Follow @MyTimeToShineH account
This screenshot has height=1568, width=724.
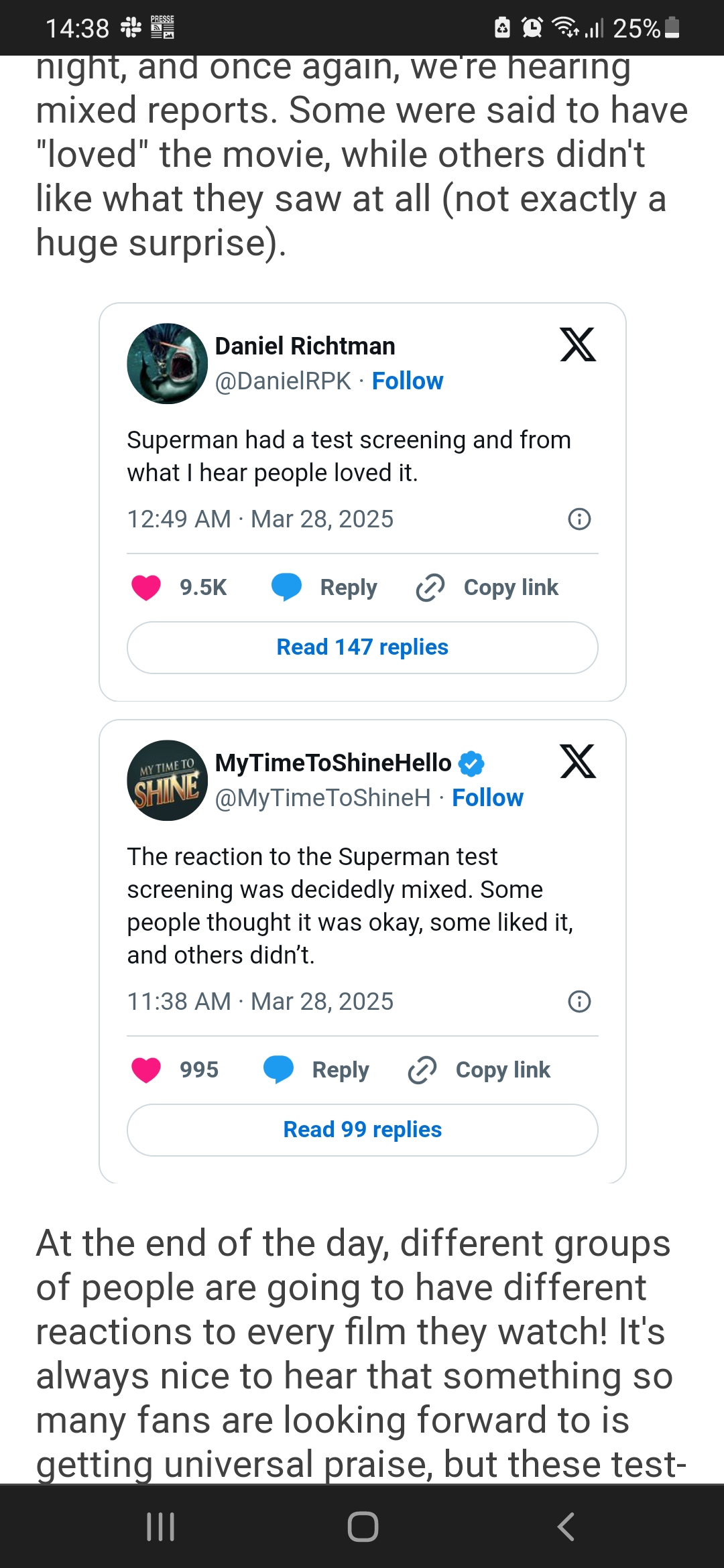487,798
